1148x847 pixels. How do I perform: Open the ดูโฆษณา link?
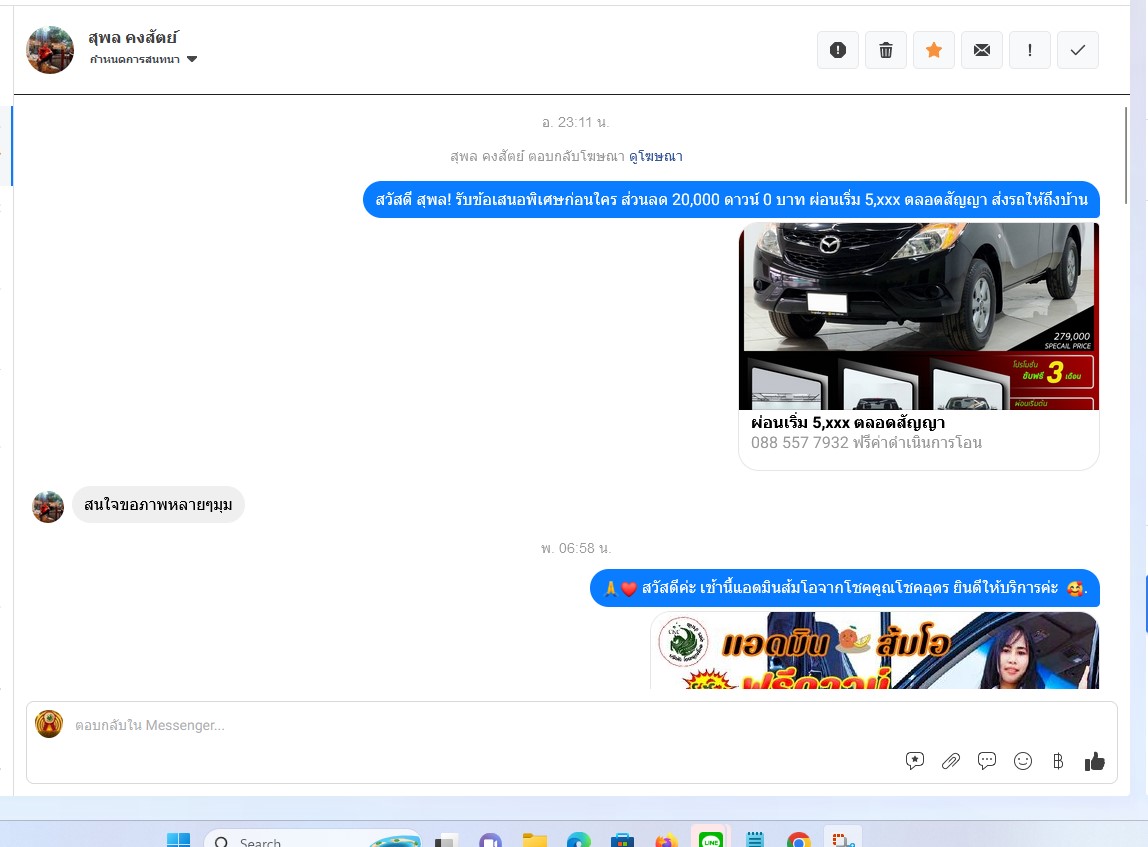click(655, 156)
